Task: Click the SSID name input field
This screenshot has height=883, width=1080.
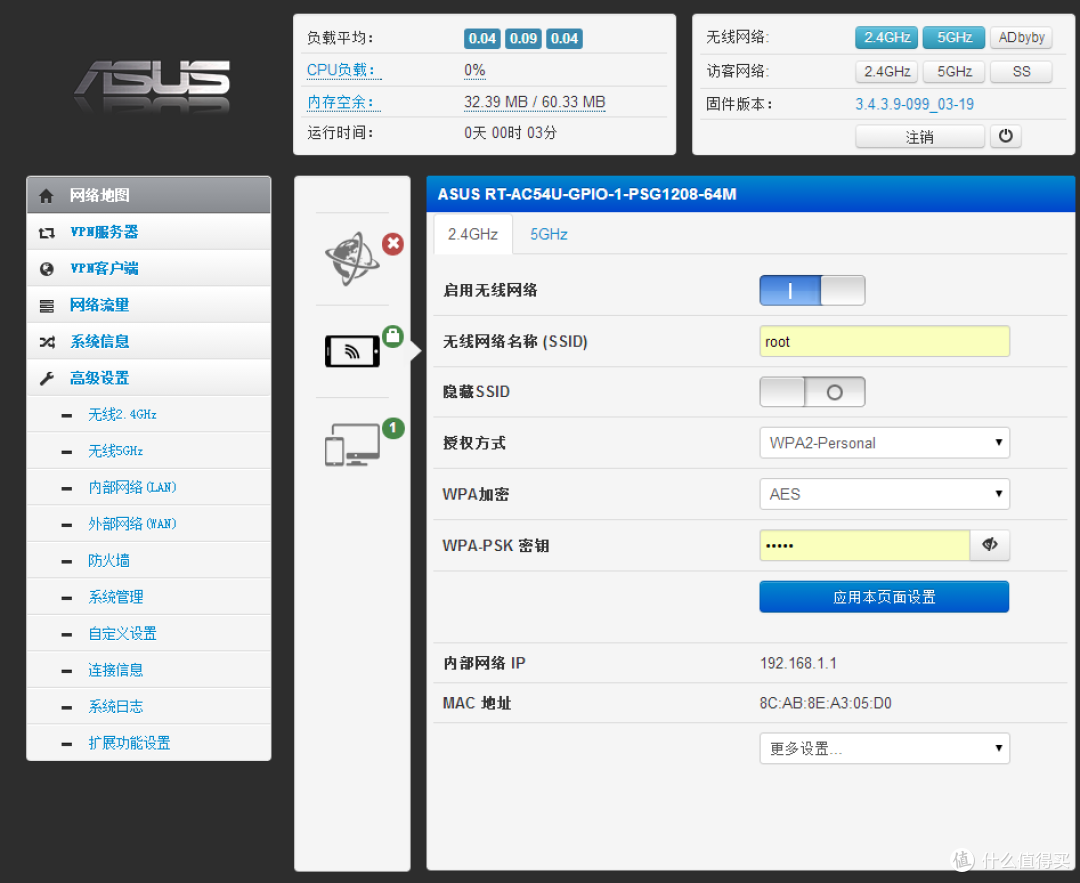Action: (x=884, y=341)
